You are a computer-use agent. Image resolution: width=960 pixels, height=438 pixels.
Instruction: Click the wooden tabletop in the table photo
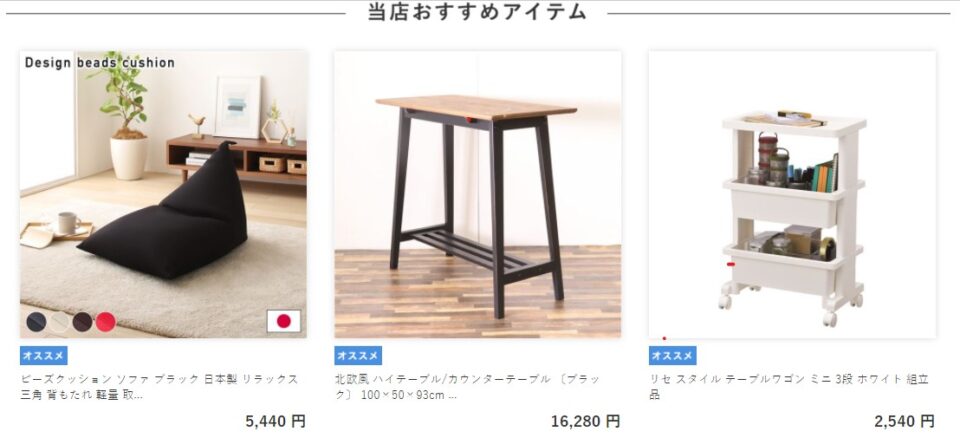pyautogui.click(x=476, y=107)
